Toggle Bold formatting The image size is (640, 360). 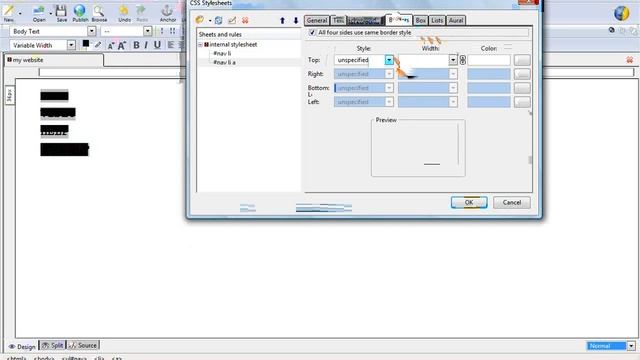pos(136,45)
